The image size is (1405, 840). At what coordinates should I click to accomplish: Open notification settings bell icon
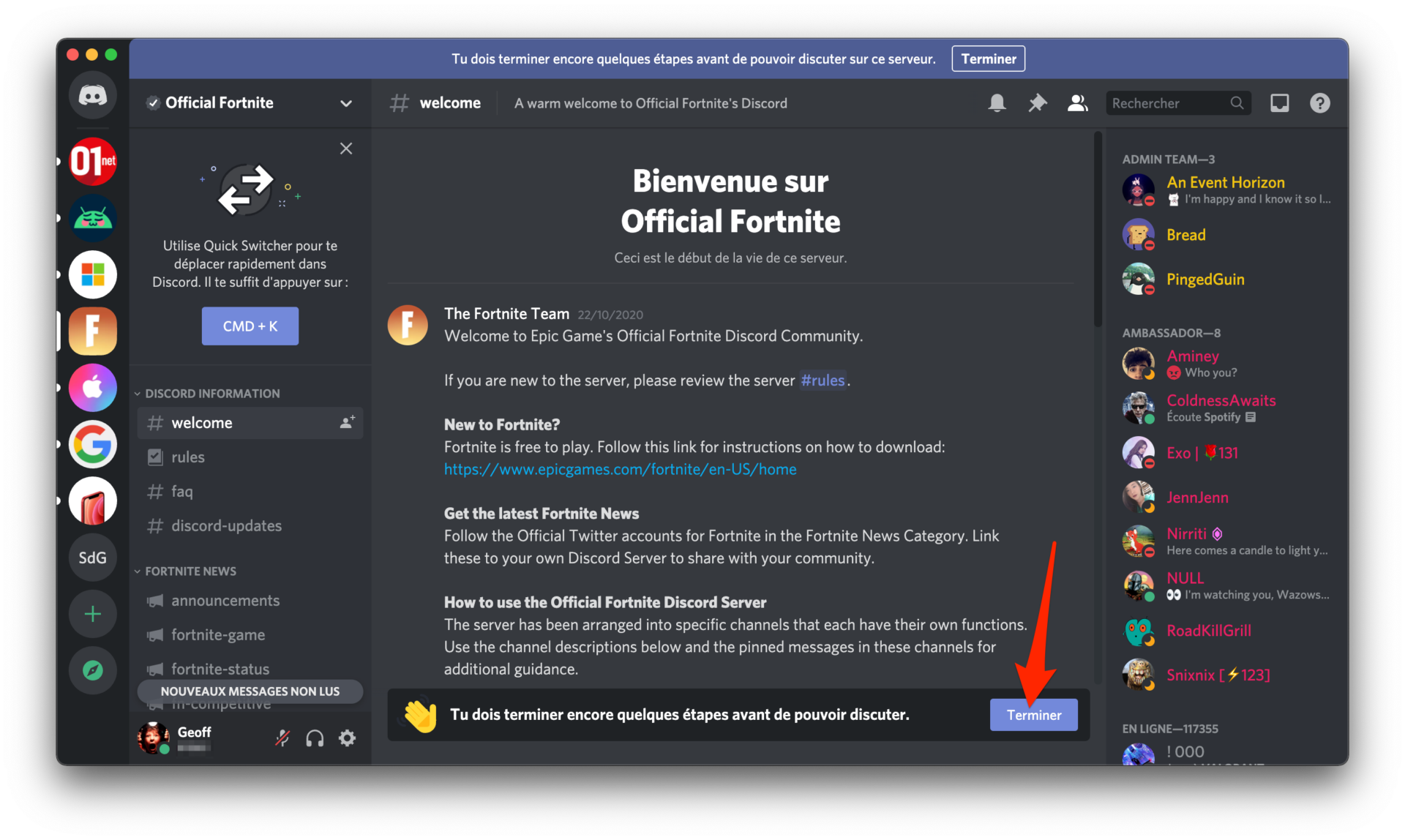(x=997, y=103)
